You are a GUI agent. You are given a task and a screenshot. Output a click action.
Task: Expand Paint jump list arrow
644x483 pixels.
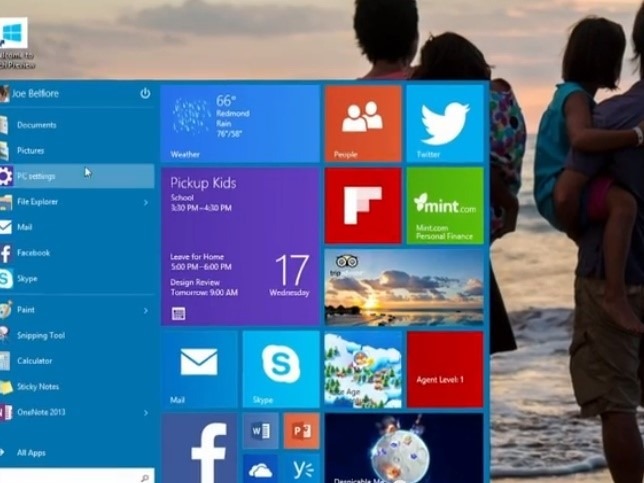point(146,310)
